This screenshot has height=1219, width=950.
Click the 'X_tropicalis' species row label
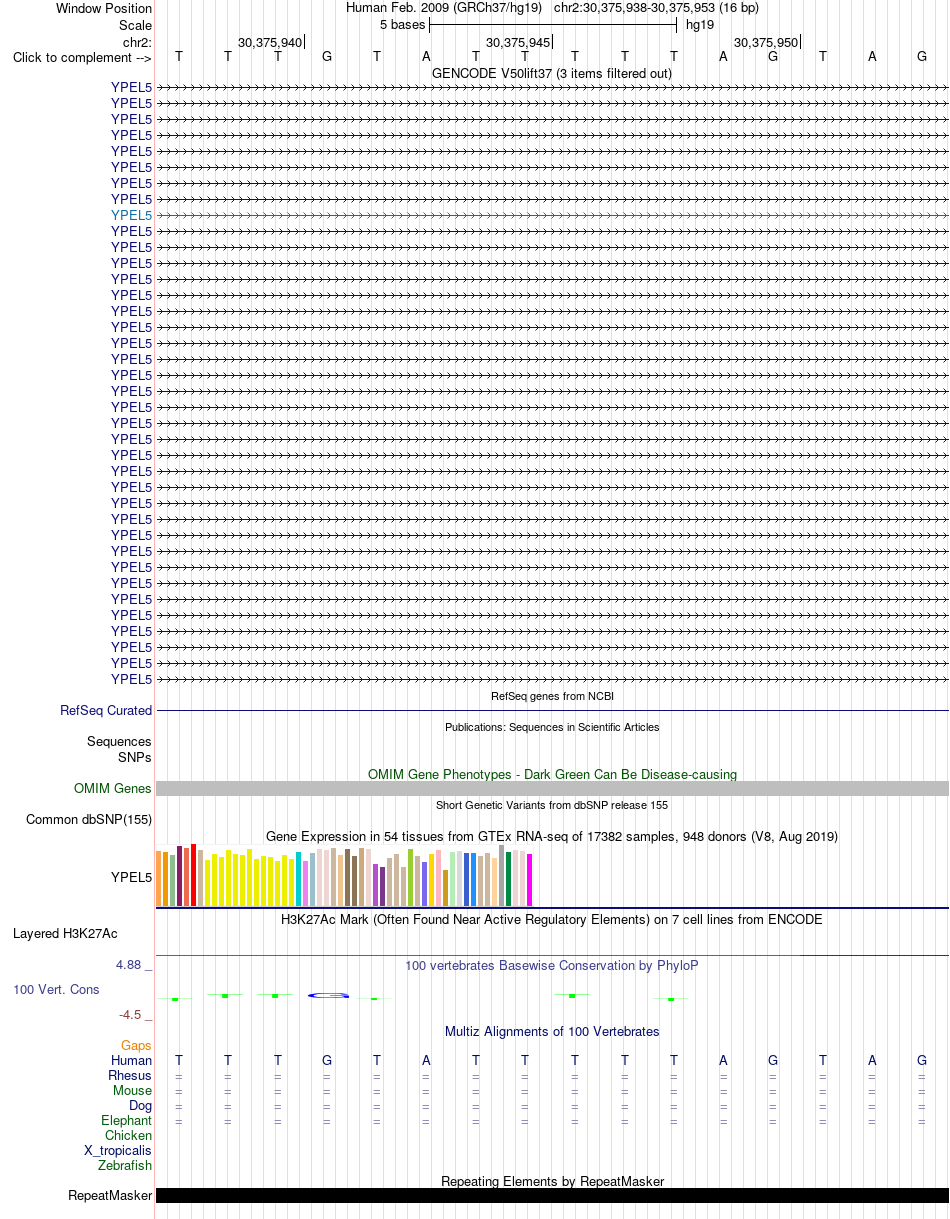tap(118, 1151)
